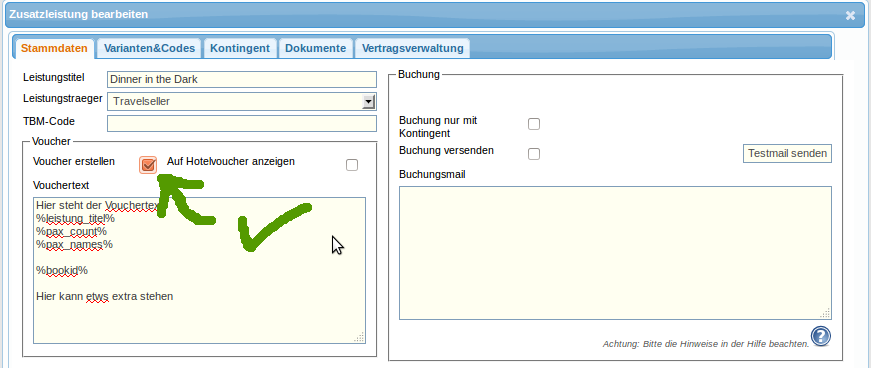The height and width of the screenshot is (368, 871).
Task: Close the Zusatzleistung bearbeiten dialog
Action: click(x=850, y=15)
